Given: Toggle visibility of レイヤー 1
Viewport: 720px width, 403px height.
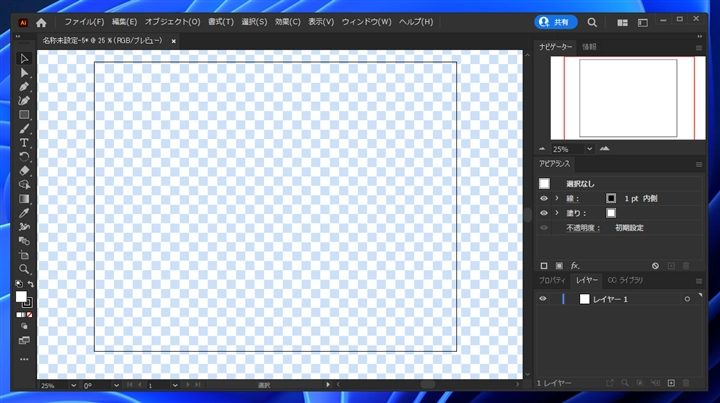Looking at the screenshot, I should click(543, 299).
